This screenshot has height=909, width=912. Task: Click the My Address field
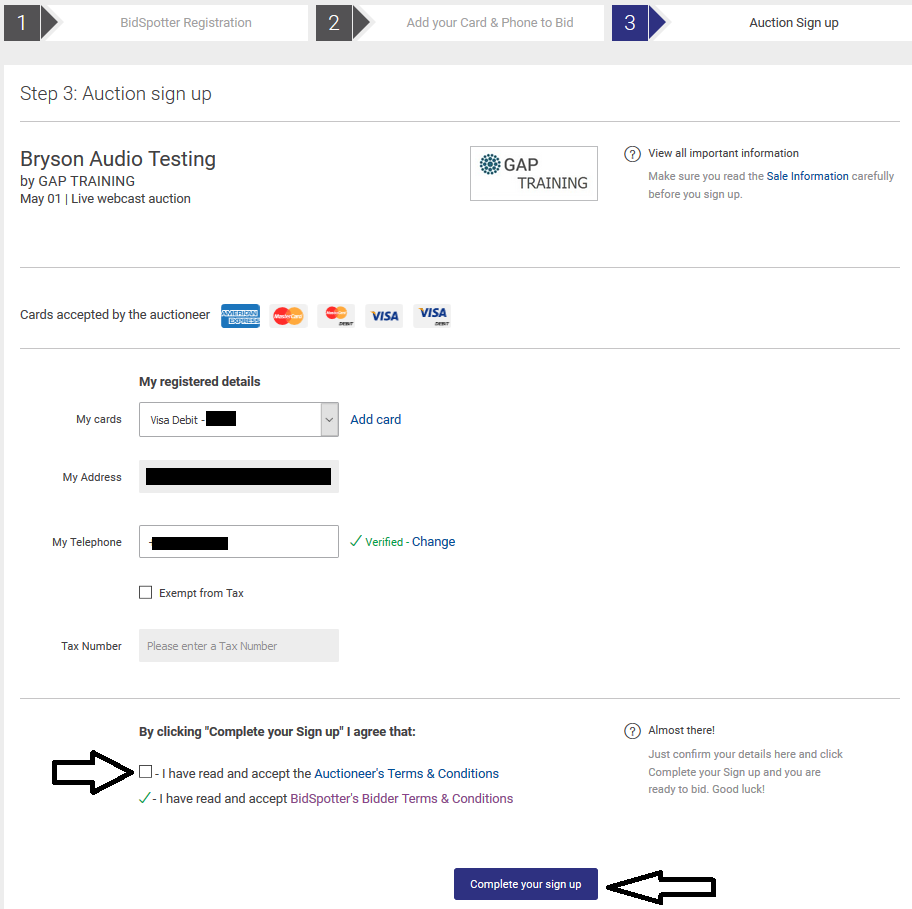click(x=238, y=477)
